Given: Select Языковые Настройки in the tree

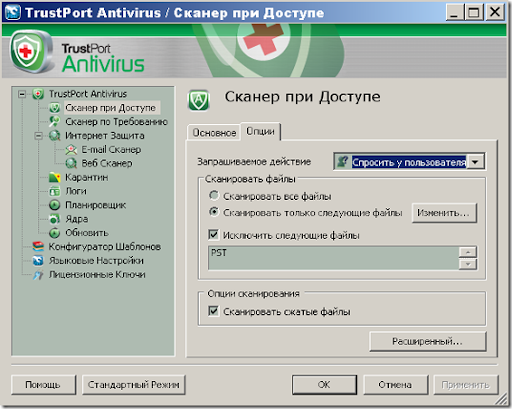Looking at the screenshot, I should [x=96, y=261].
